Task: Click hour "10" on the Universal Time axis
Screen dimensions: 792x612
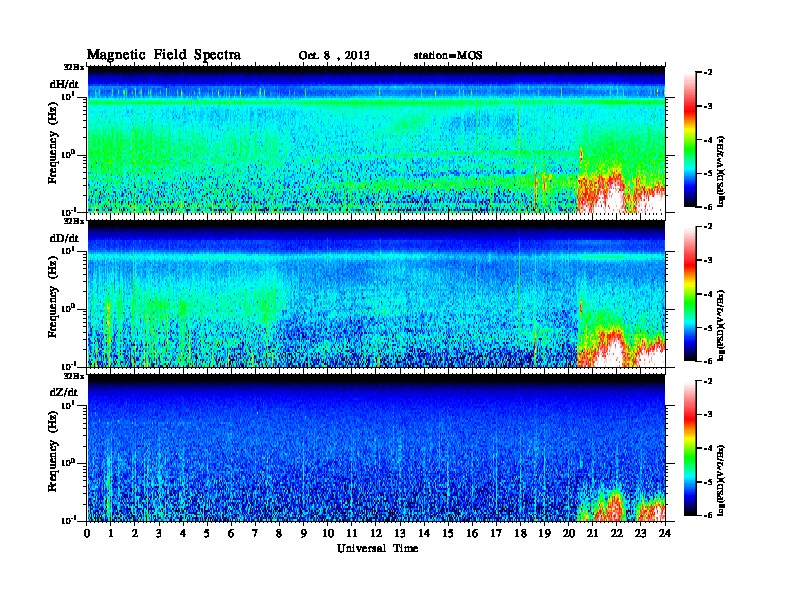Action: pos(328,533)
